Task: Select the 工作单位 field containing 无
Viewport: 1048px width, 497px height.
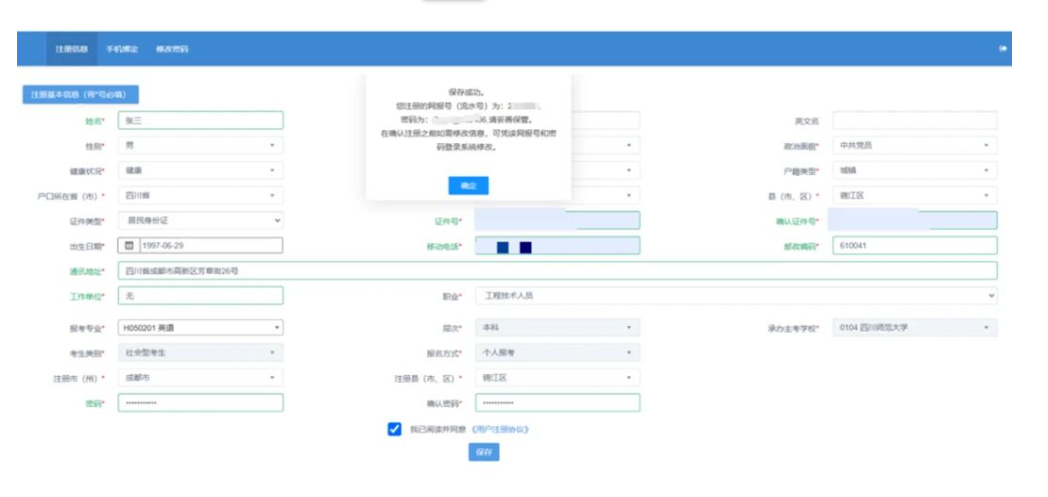Action: tap(201, 295)
